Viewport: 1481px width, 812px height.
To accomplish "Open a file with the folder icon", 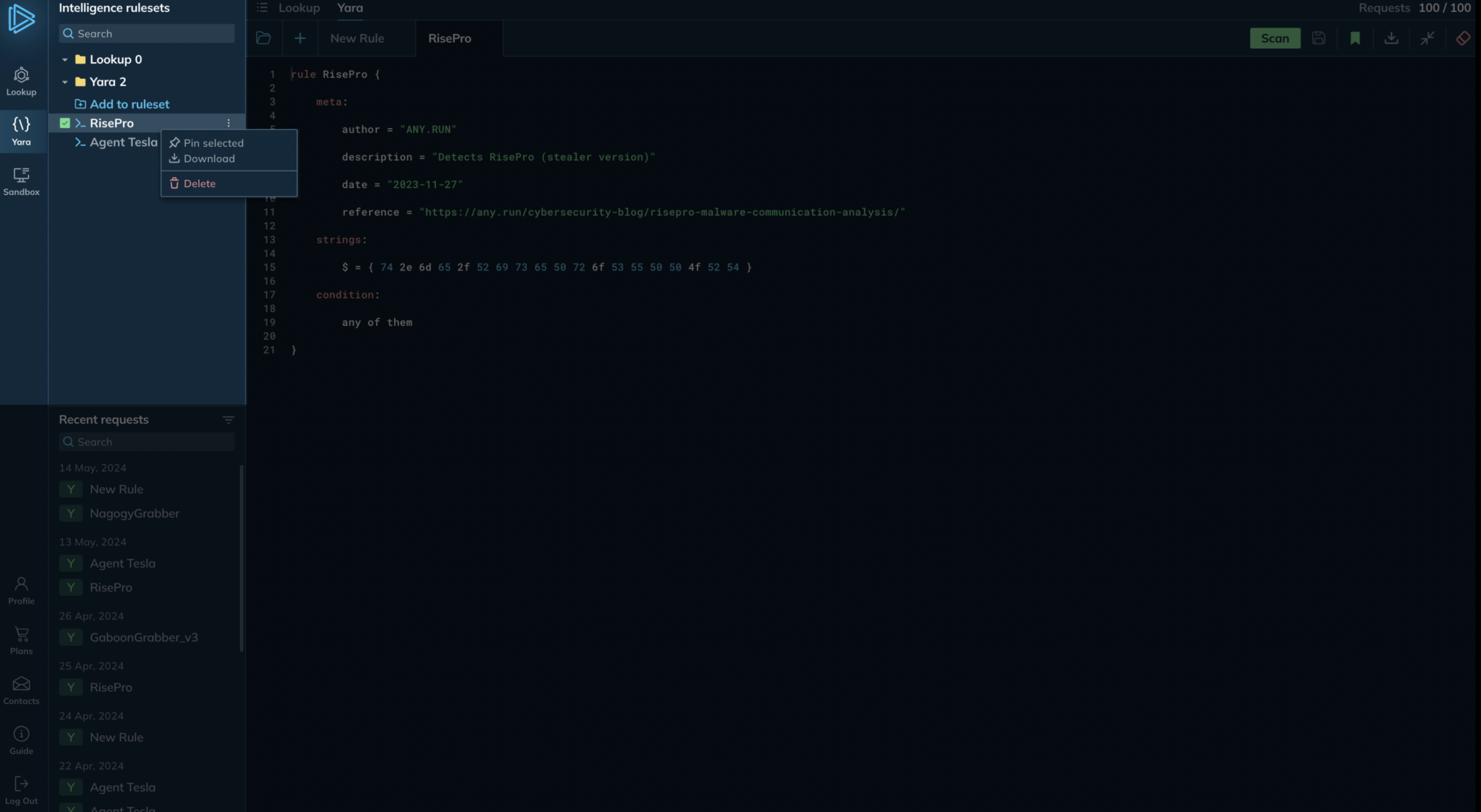I will click(x=263, y=38).
